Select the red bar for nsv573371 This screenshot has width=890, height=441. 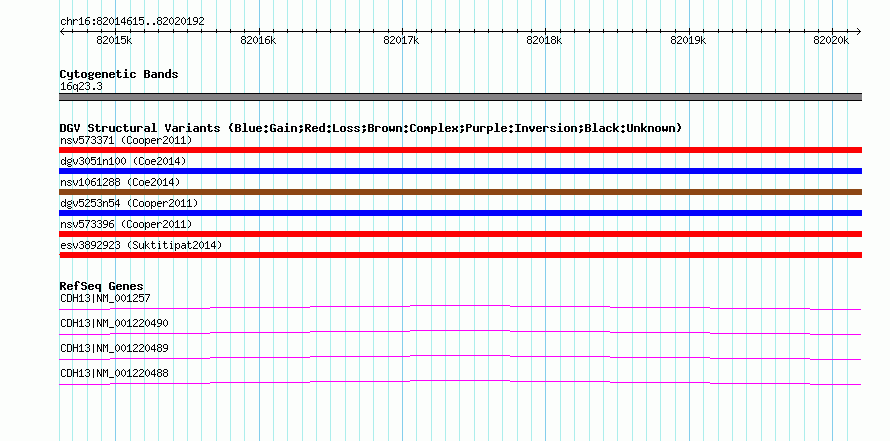pos(460,150)
